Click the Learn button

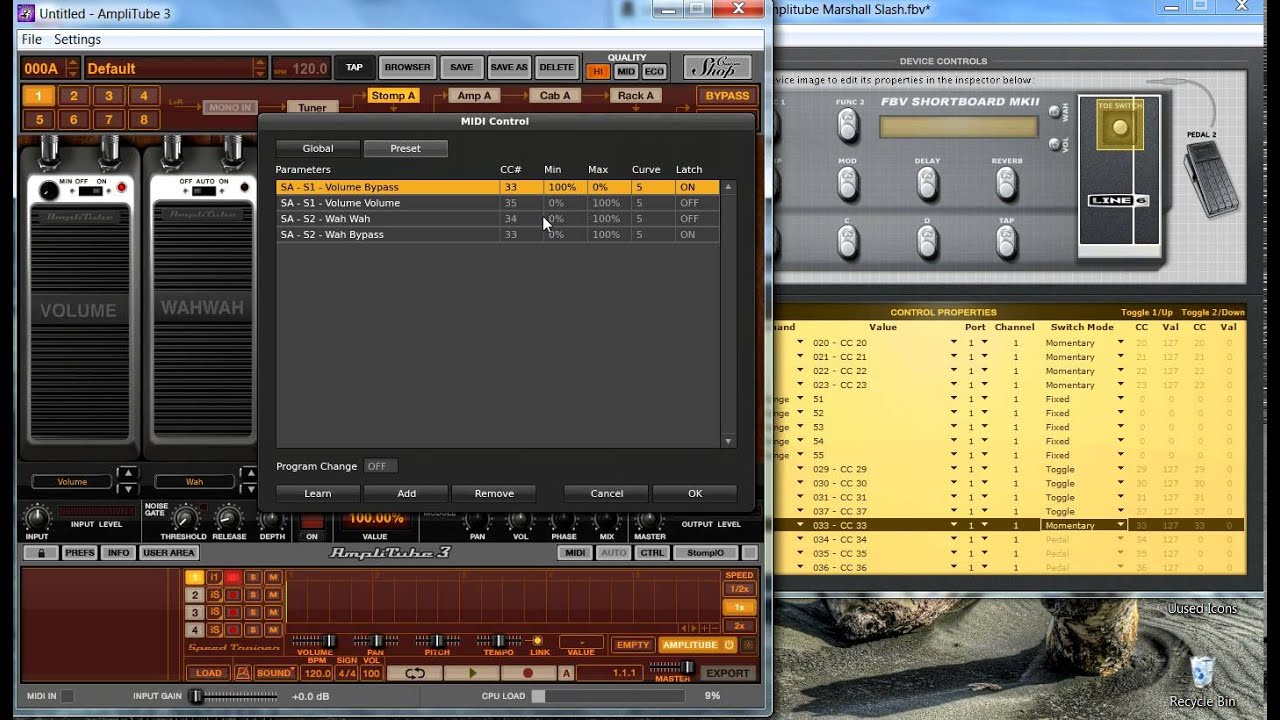(318, 493)
